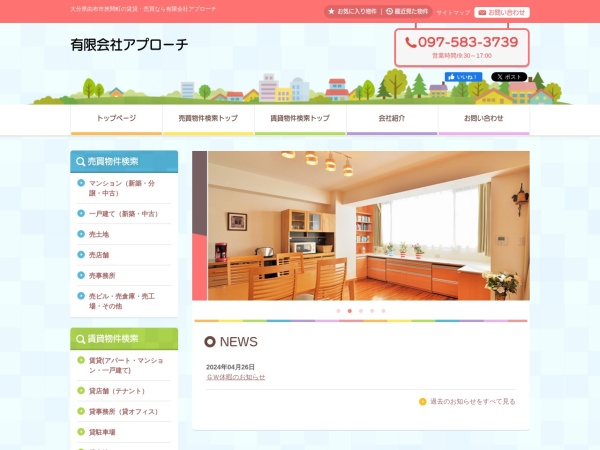Show the fourth slide via pagination dot
600x450 pixels.
[x=372, y=311]
